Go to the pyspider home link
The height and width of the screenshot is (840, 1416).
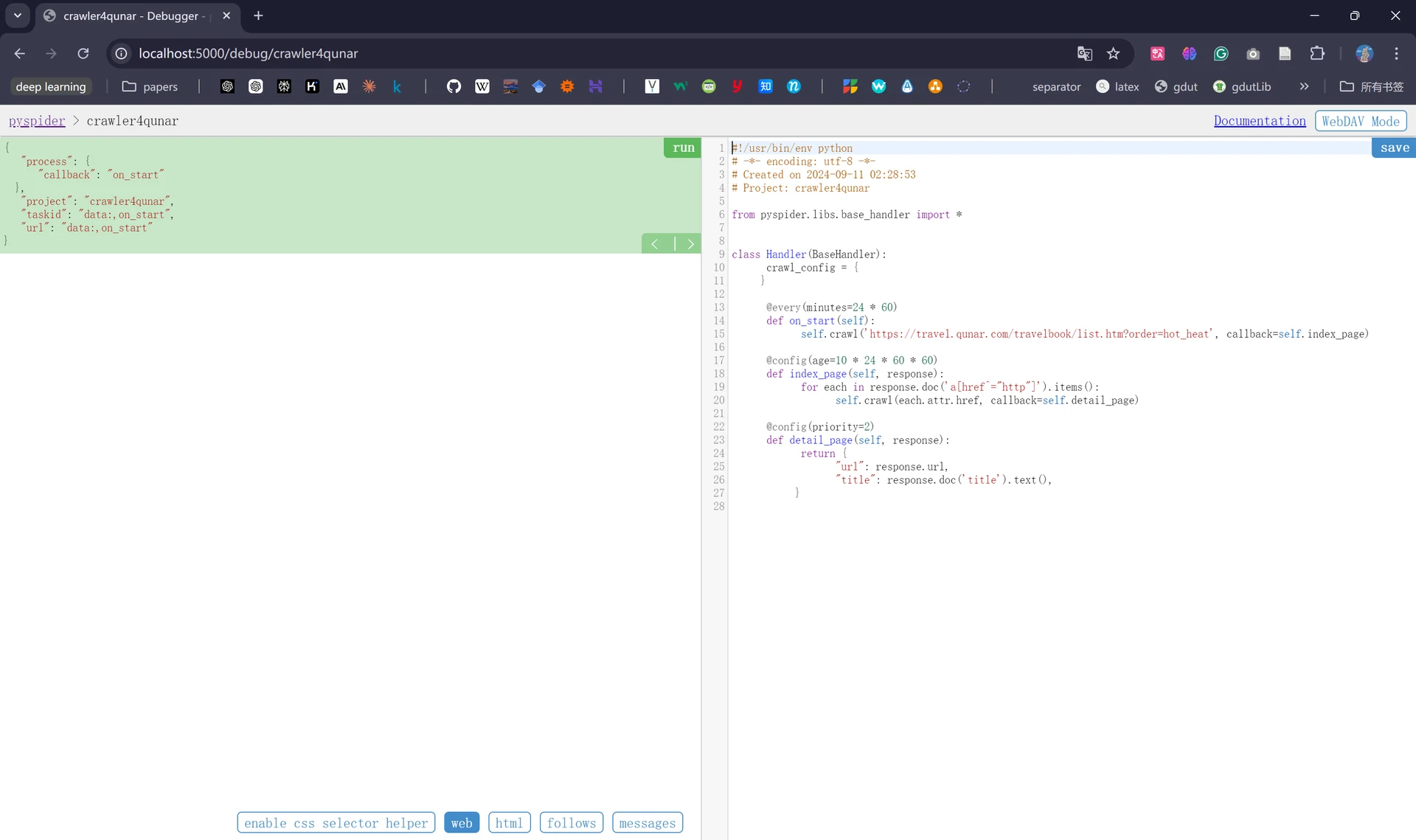[37, 121]
